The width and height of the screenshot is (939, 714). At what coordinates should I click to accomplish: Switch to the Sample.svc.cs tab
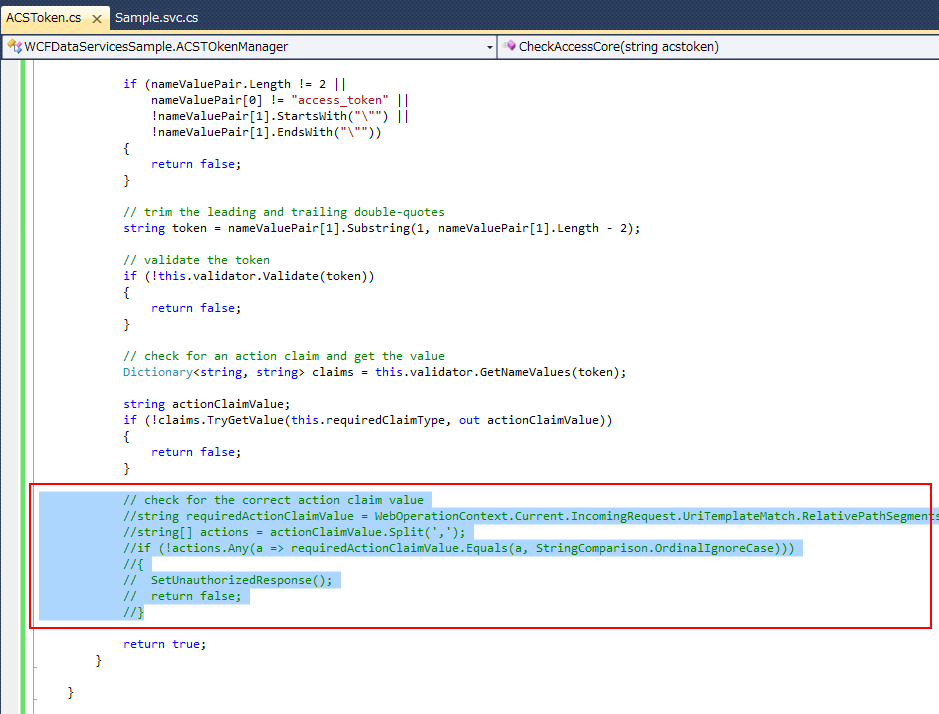(x=156, y=17)
